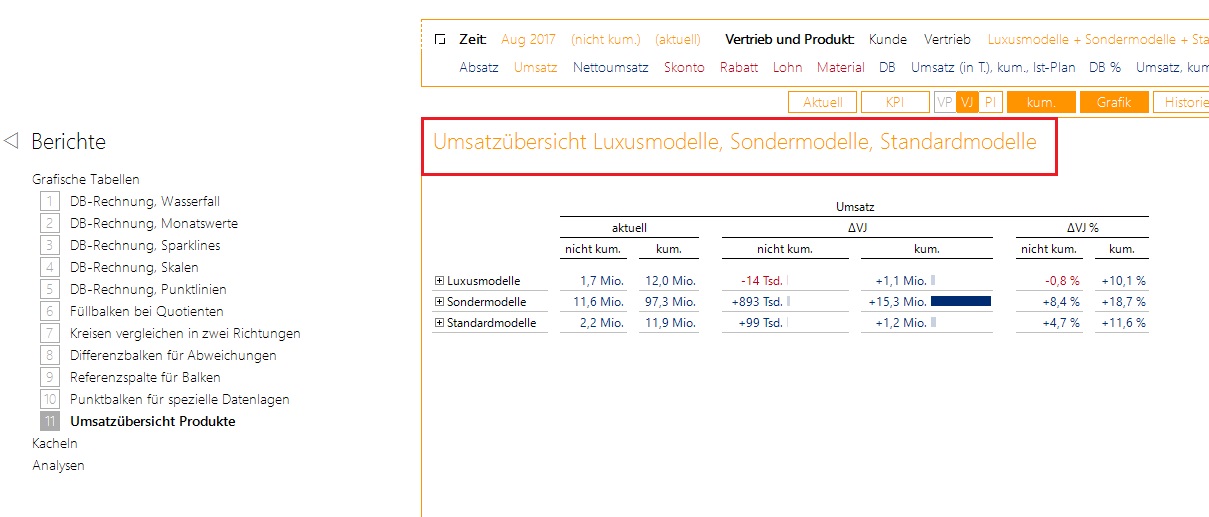
Task: Open the Analysen section
Action: (58, 466)
